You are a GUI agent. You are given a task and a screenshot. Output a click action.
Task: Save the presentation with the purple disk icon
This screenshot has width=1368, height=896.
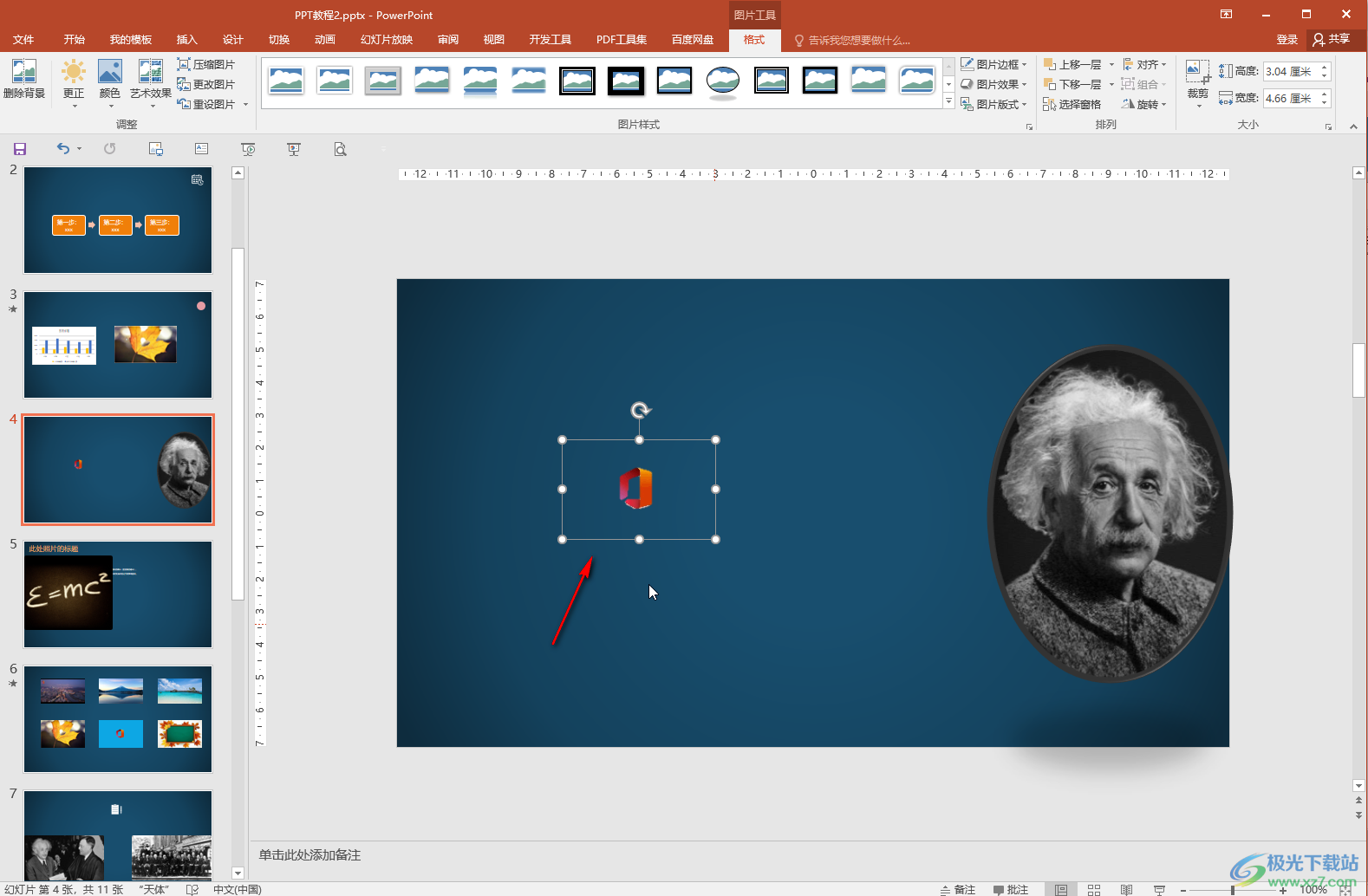[20, 149]
